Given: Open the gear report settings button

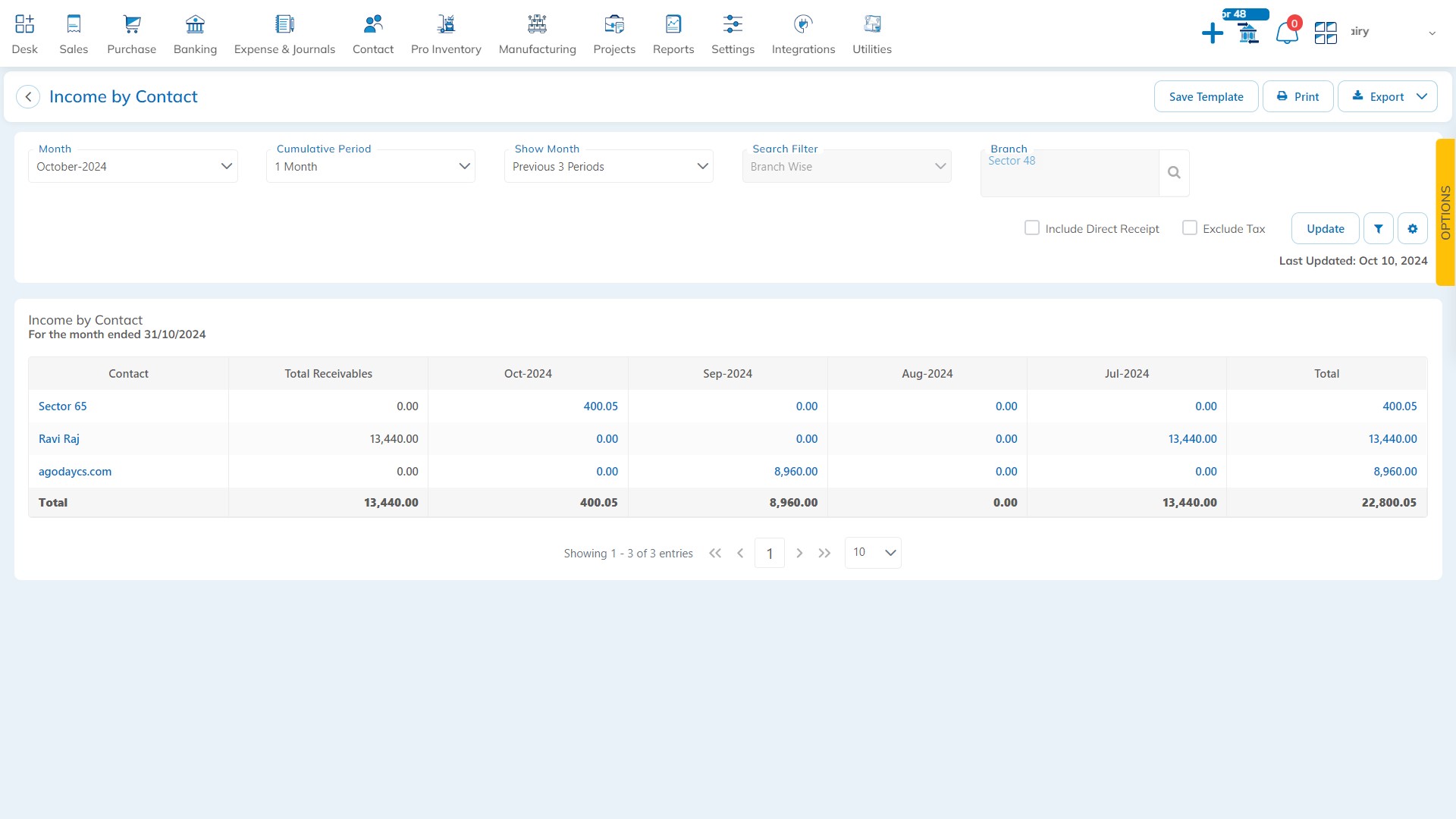Looking at the screenshot, I should [x=1413, y=228].
